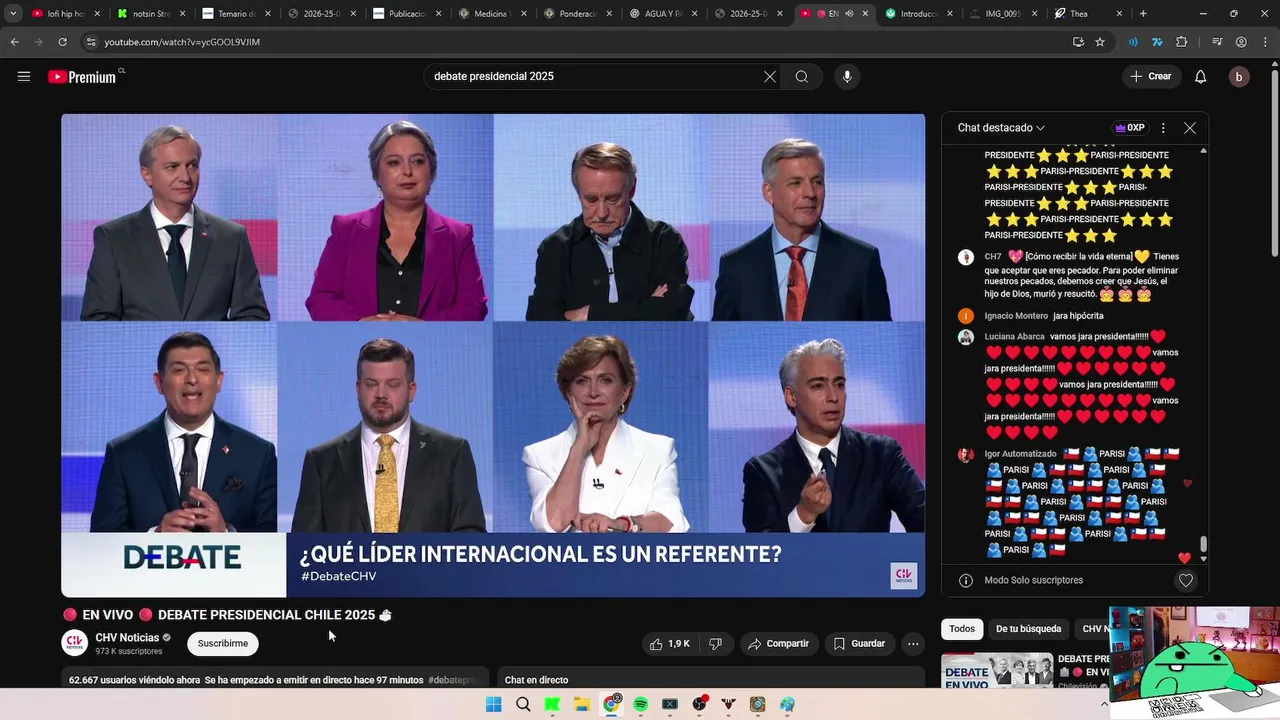The image size is (1280, 720).
Task: Switch to the AGUA Y P tab
Action: [664, 14]
